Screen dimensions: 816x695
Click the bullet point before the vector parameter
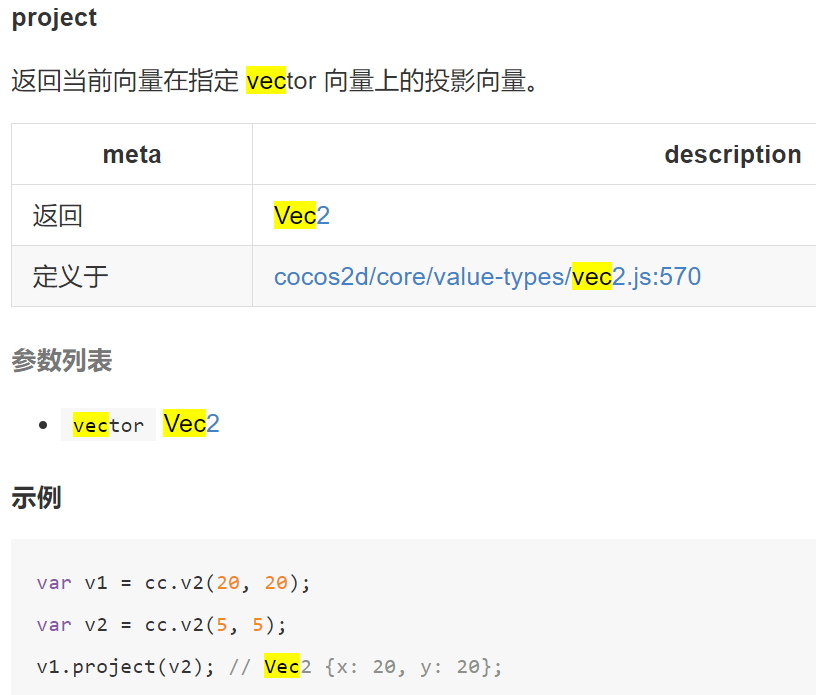[42, 425]
